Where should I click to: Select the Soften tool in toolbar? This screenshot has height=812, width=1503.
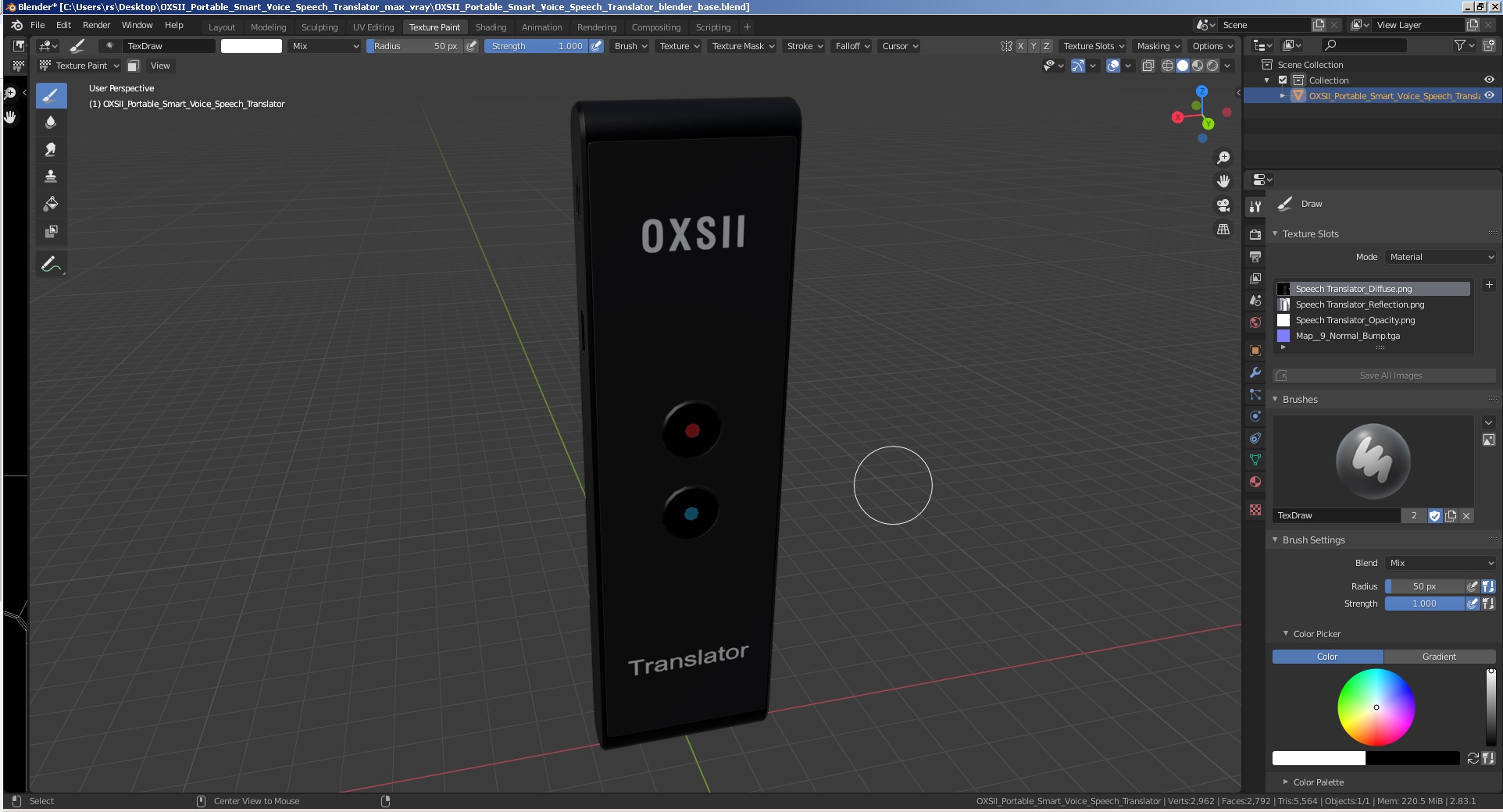coord(51,123)
